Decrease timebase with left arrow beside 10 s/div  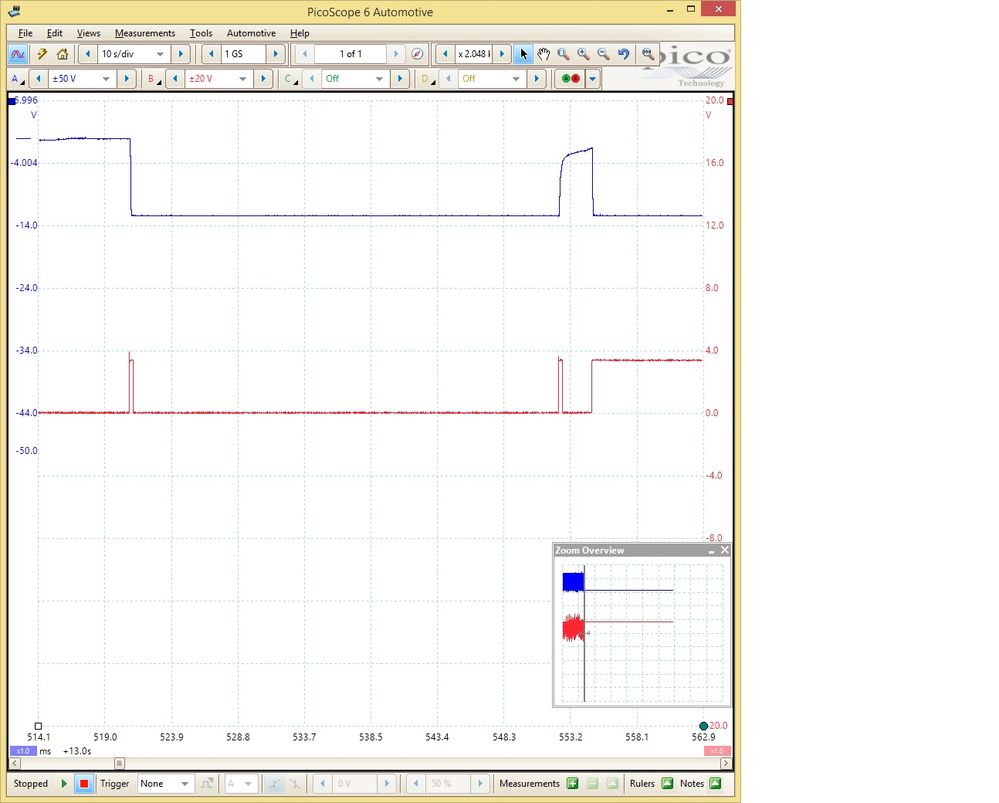click(88, 54)
